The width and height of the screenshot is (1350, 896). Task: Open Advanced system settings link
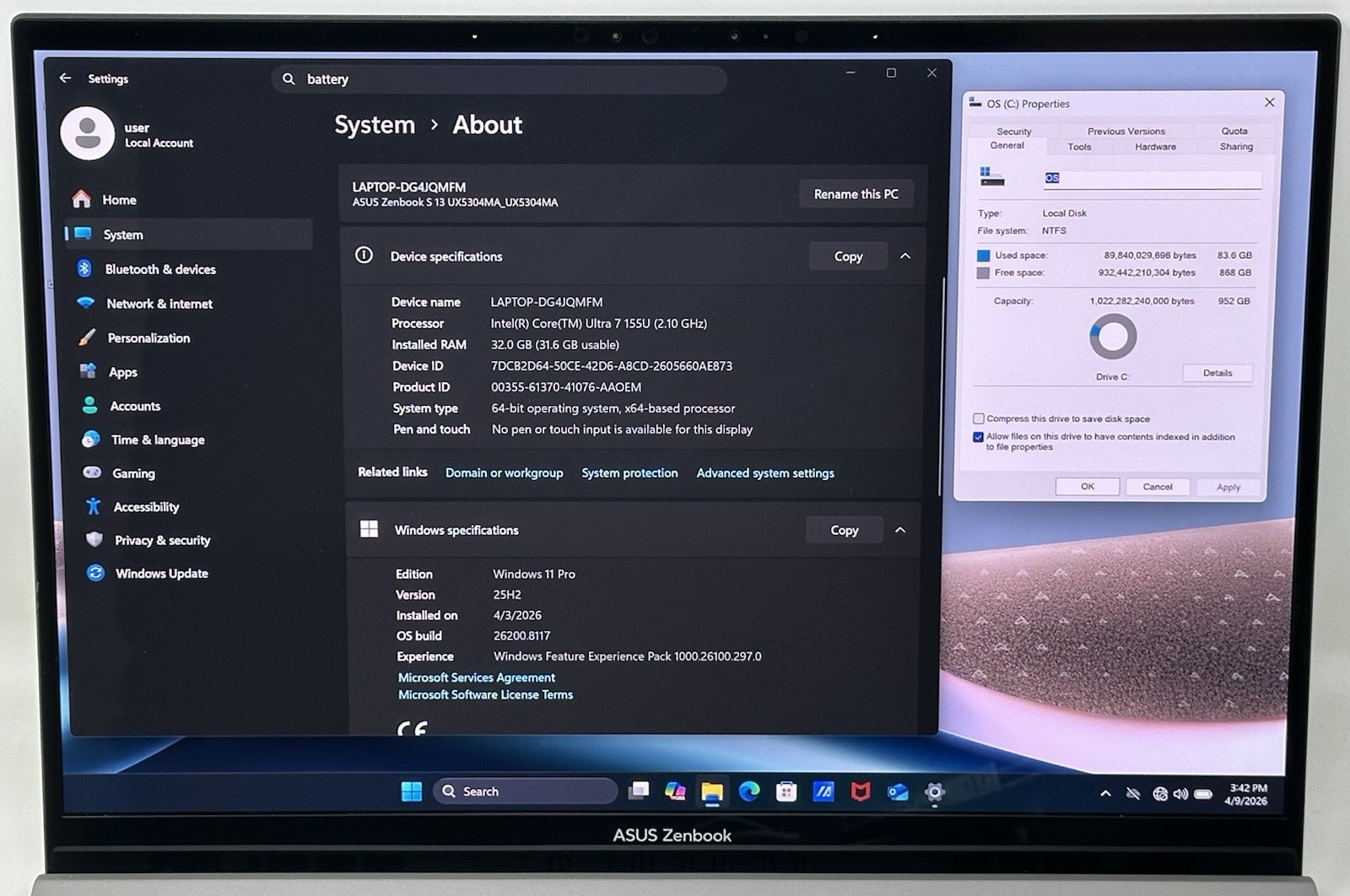[765, 472]
